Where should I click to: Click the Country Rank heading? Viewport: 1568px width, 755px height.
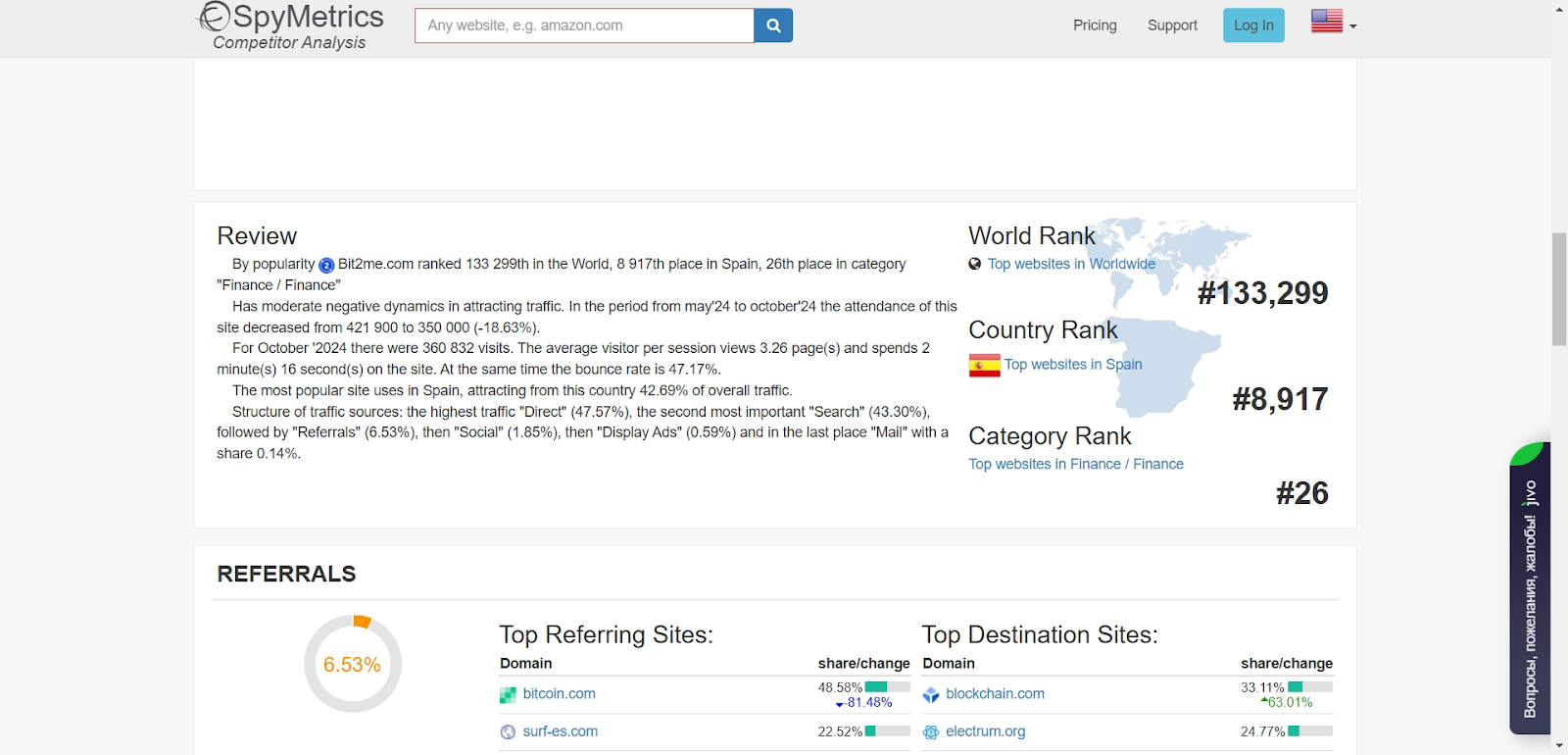tap(1043, 330)
